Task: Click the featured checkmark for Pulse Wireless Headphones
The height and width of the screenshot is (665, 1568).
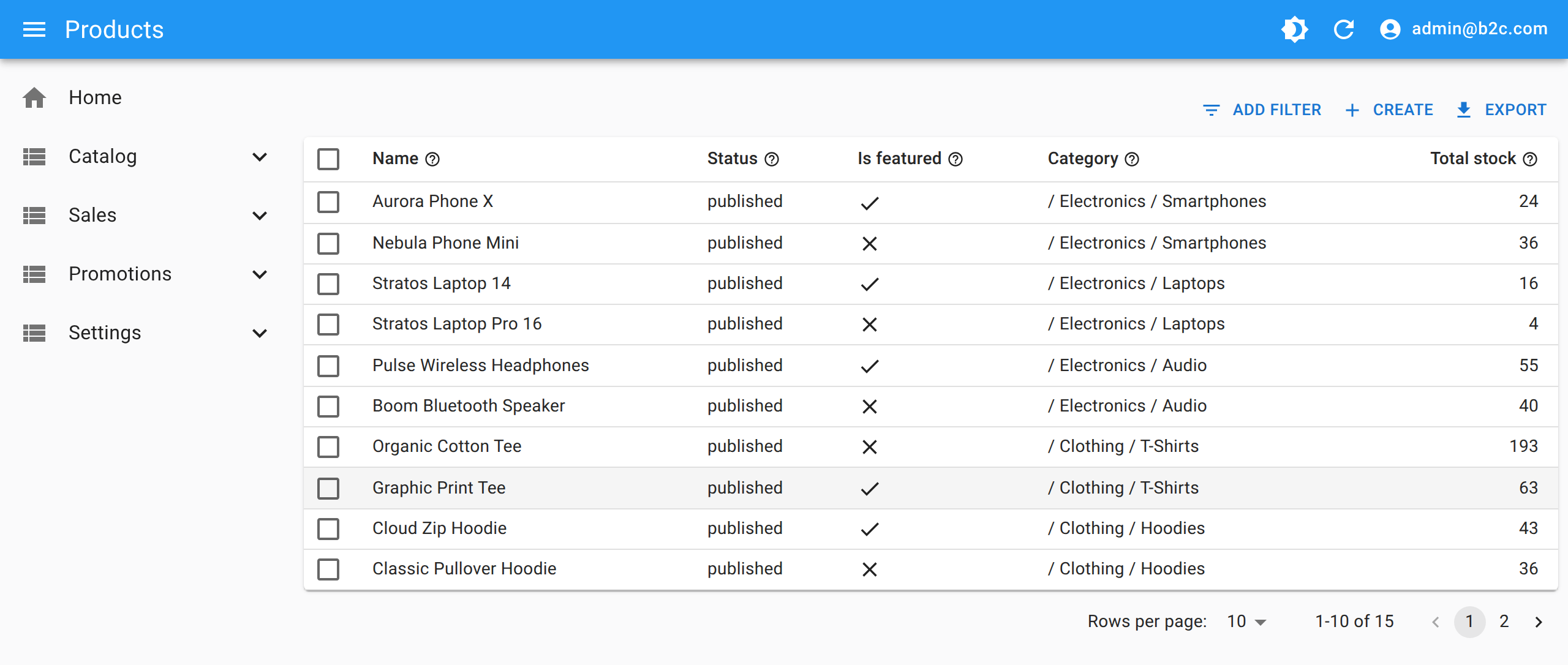Action: pyautogui.click(x=870, y=366)
